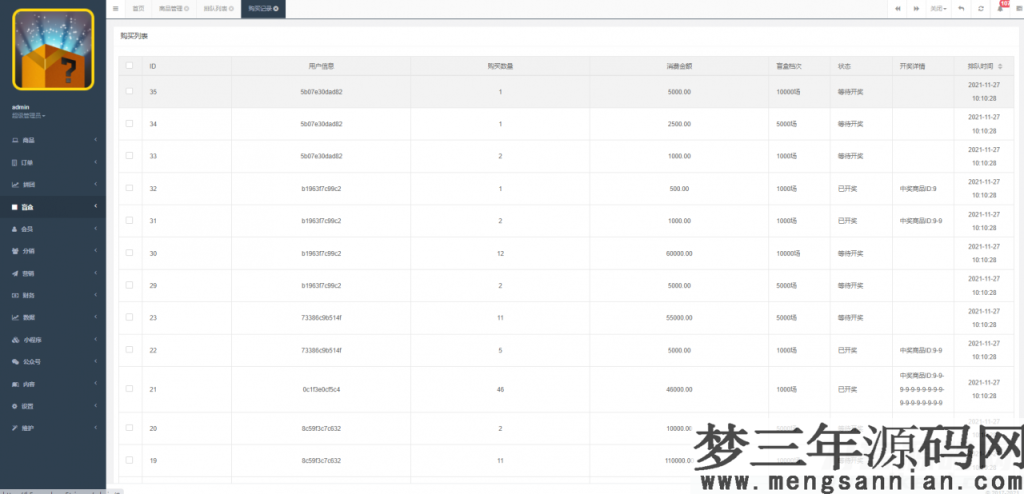This screenshot has width=1024, height=494.
Task: Click the fullscreen icon at the right end of top bar
Action: 1019,8
